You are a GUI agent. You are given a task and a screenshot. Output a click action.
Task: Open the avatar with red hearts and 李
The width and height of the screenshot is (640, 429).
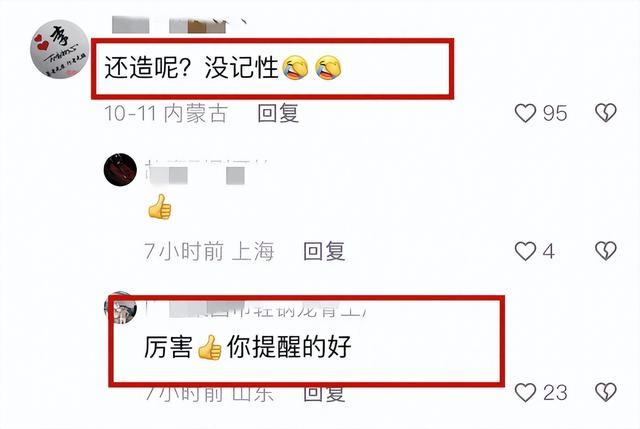tap(60, 49)
